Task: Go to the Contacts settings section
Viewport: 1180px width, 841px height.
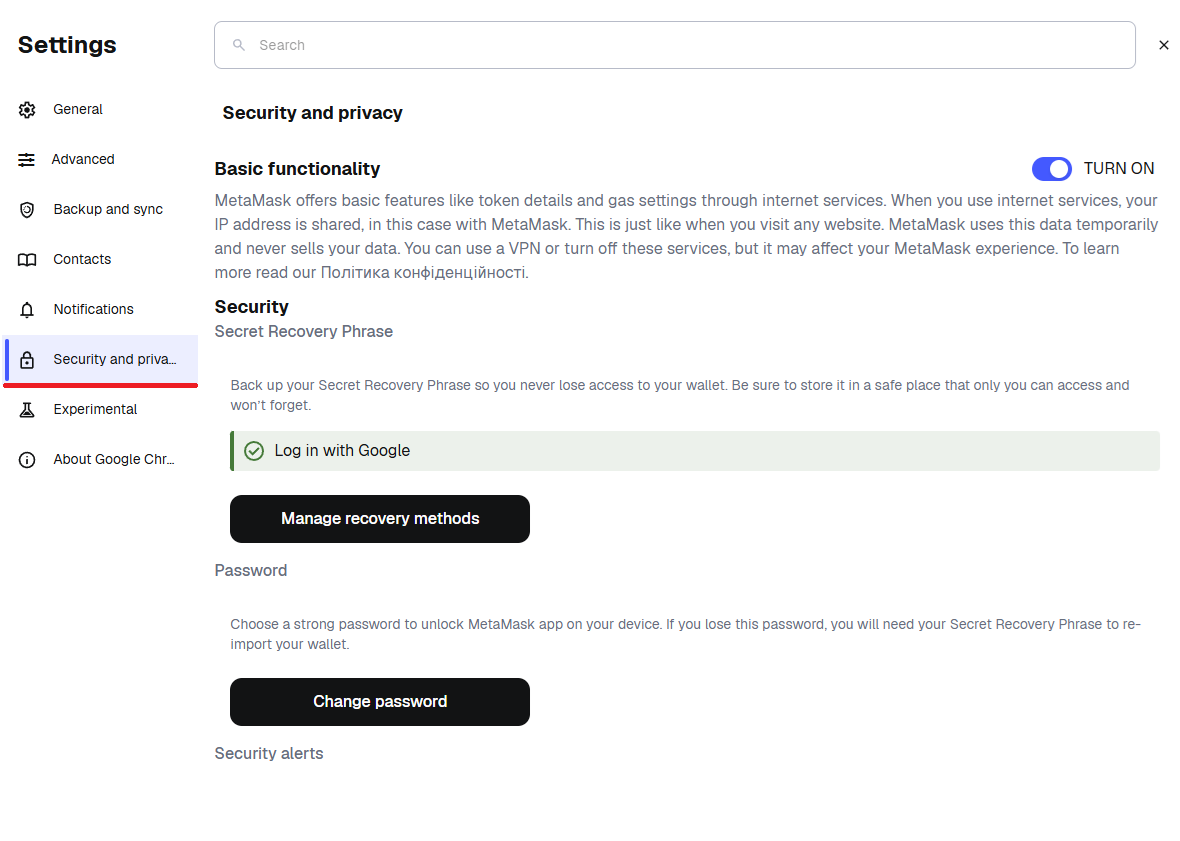Action: point(82,260)
